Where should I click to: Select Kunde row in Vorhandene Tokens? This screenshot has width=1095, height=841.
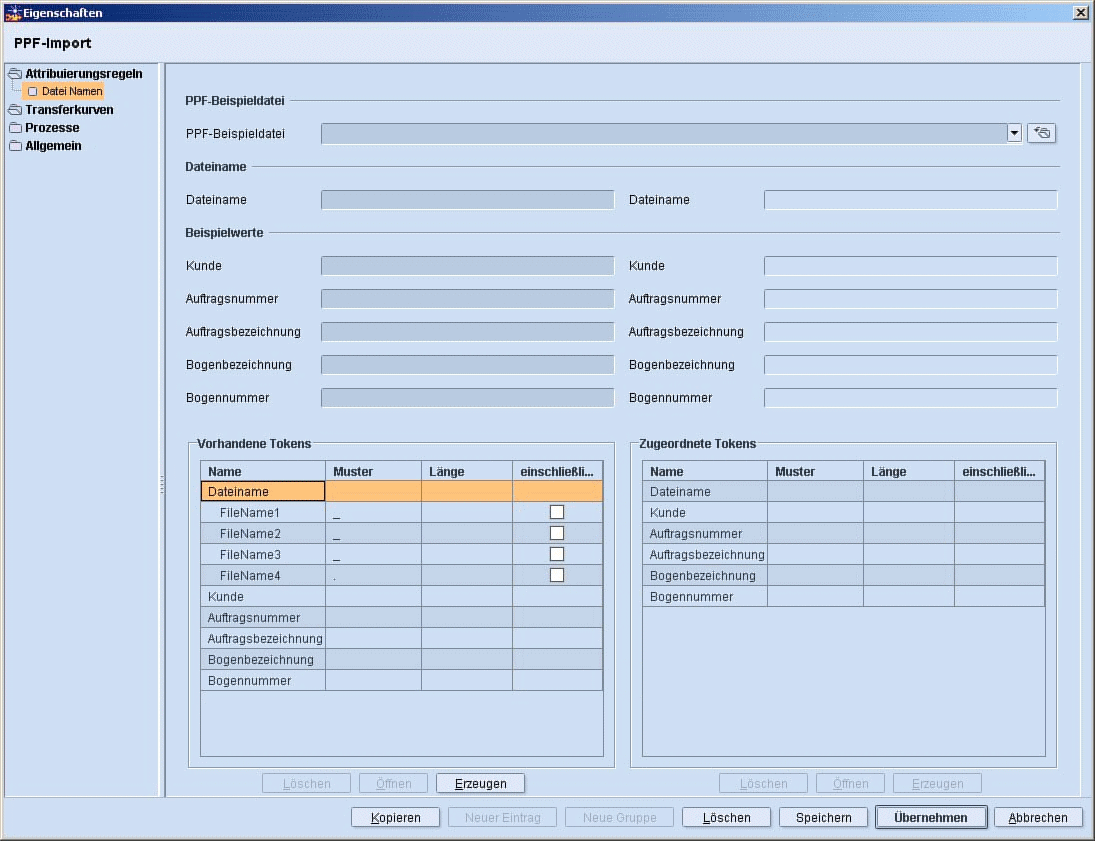402,596
